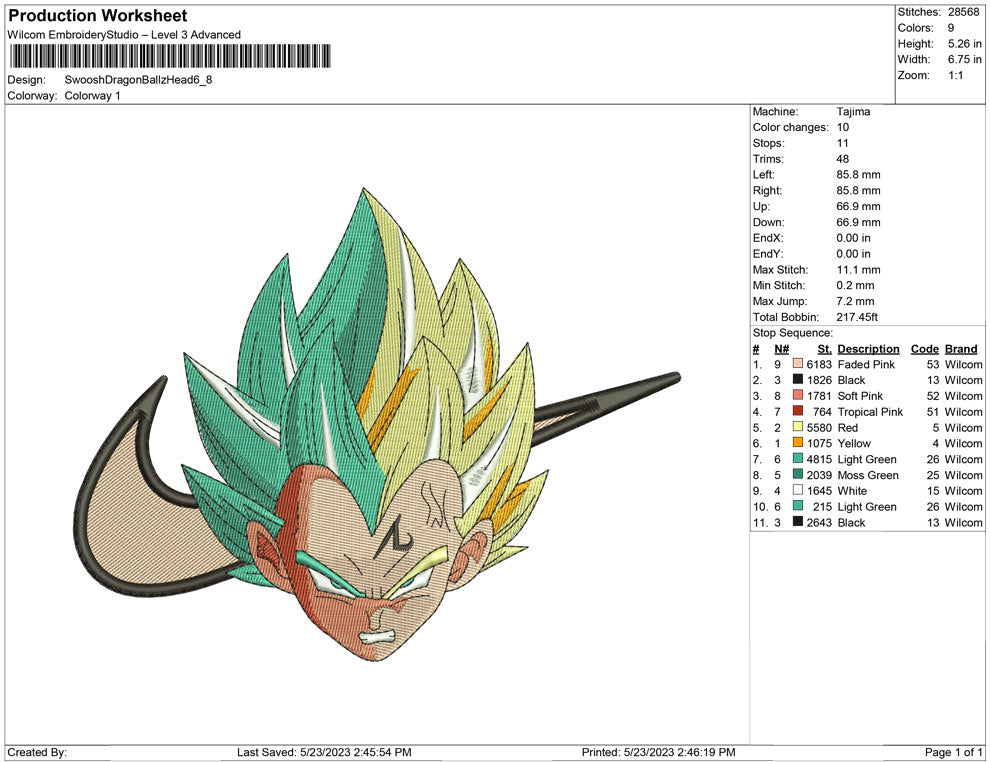Screen dimensions: 990x762
Task: Click the Machine value Tajima
Action: 853,112
